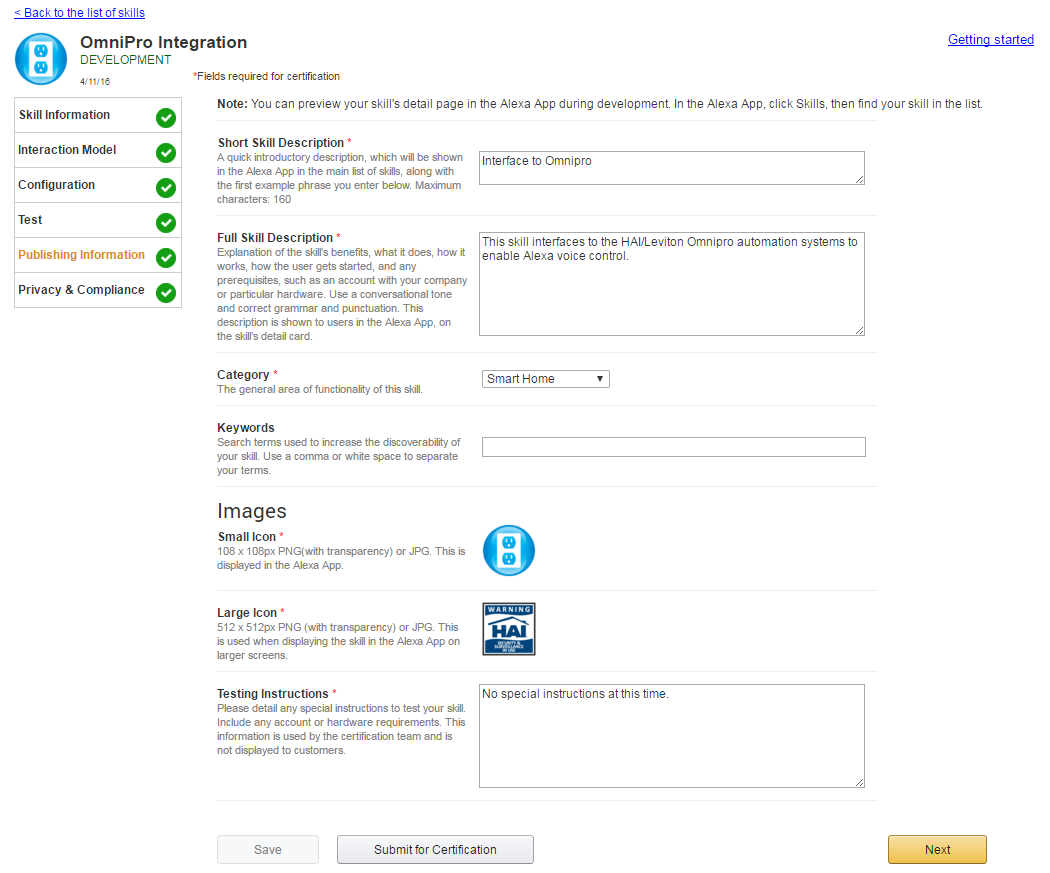Click green checkmark beside Privacy & Compliance

point(166,293)
